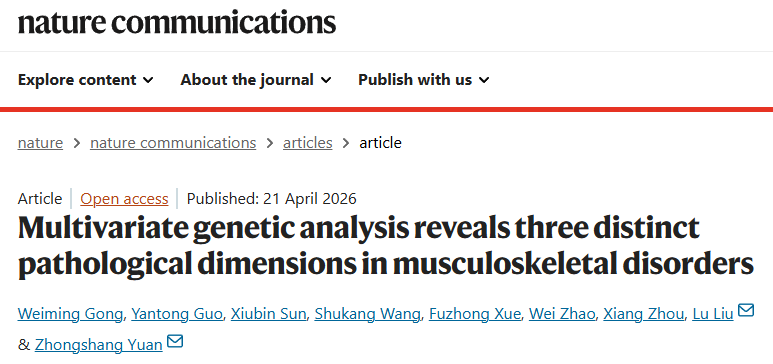773x364 pixels.
Task: Click envelope icon next to Lu Liu
Action: click(746, 310)
